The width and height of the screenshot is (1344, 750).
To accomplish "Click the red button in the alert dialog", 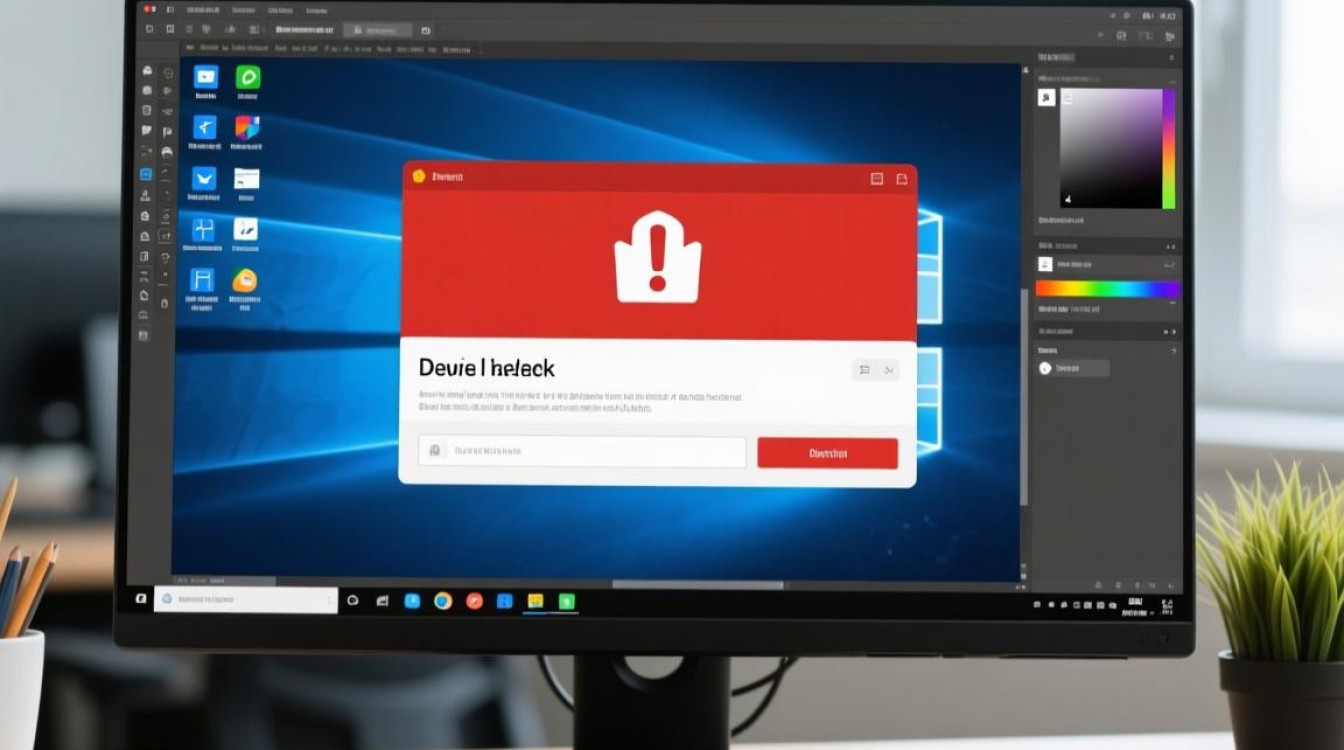I will point(827,453).
